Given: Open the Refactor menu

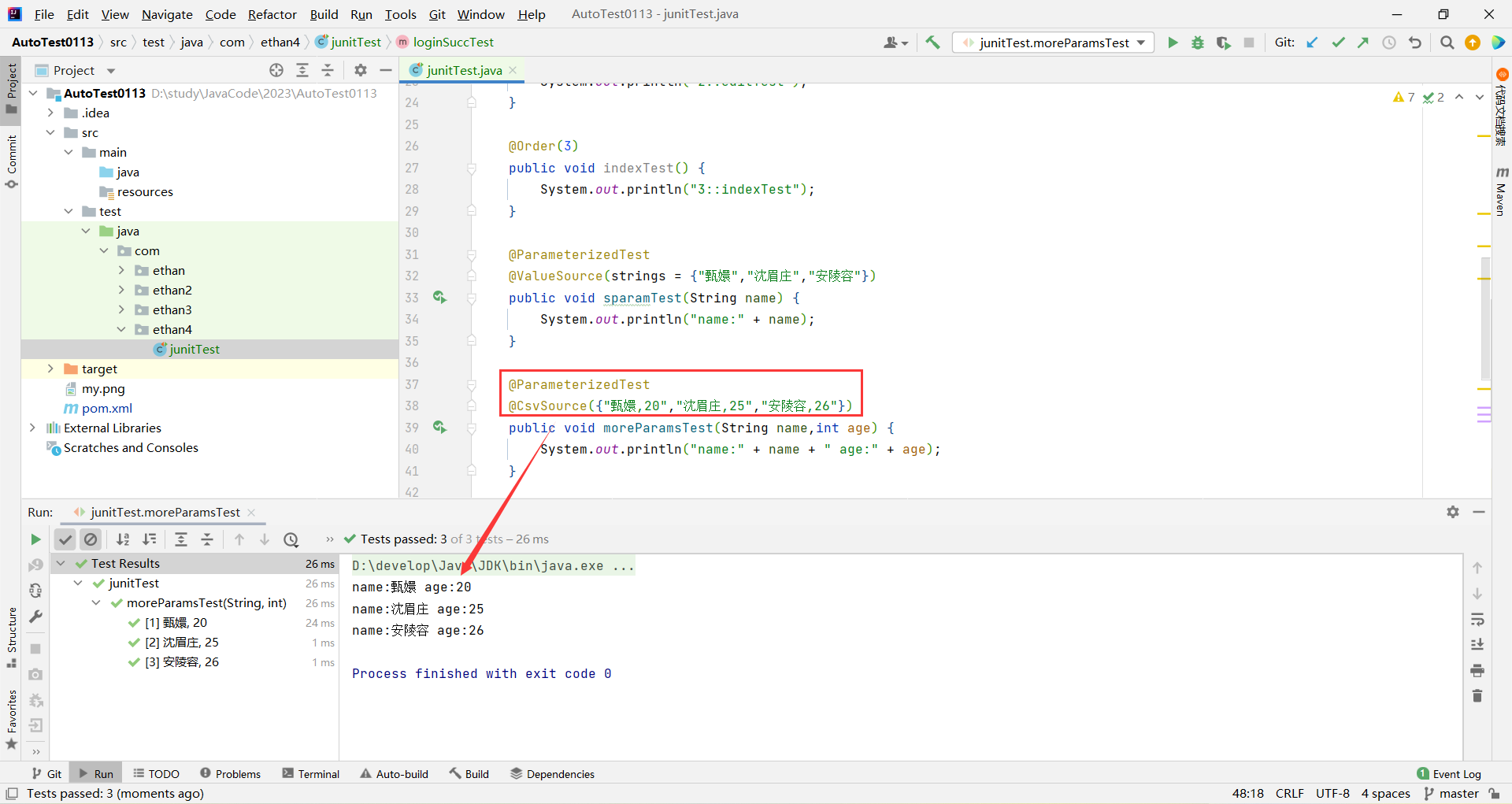Looking at the screenshot, I should [x=272, y=14].
